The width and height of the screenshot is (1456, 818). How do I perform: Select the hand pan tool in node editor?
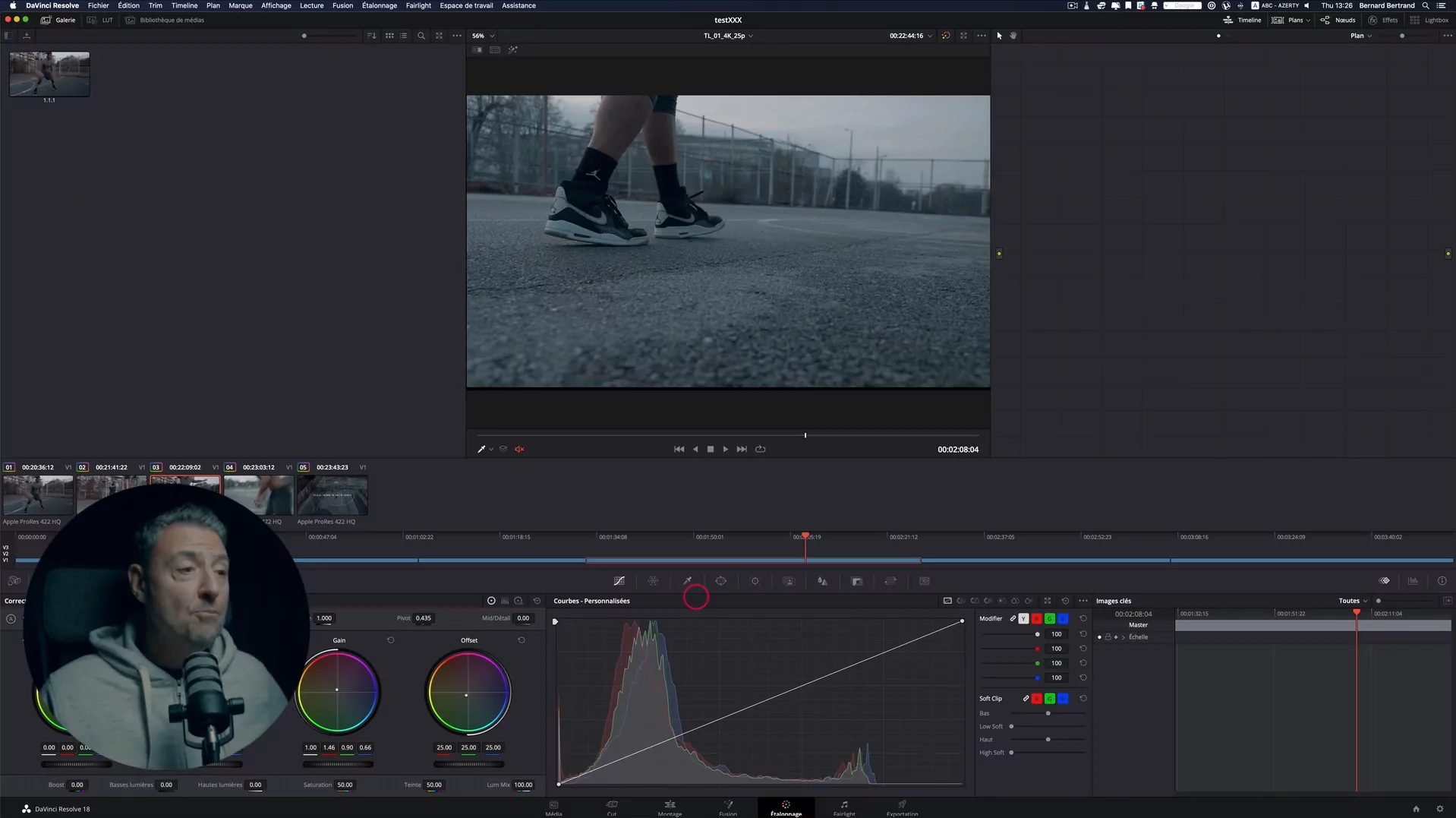click(x=1013, y=36)
